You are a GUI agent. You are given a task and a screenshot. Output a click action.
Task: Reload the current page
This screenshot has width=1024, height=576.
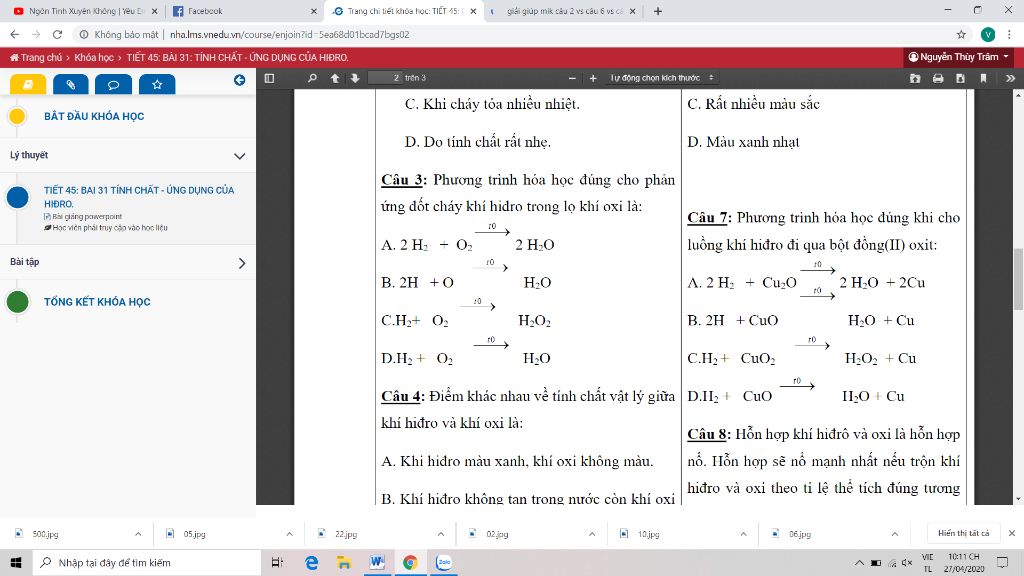point(57,35)
